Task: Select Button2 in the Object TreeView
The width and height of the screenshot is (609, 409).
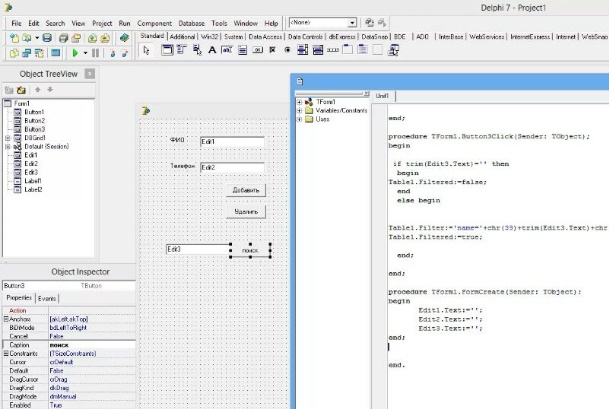Action: (34, 120)
